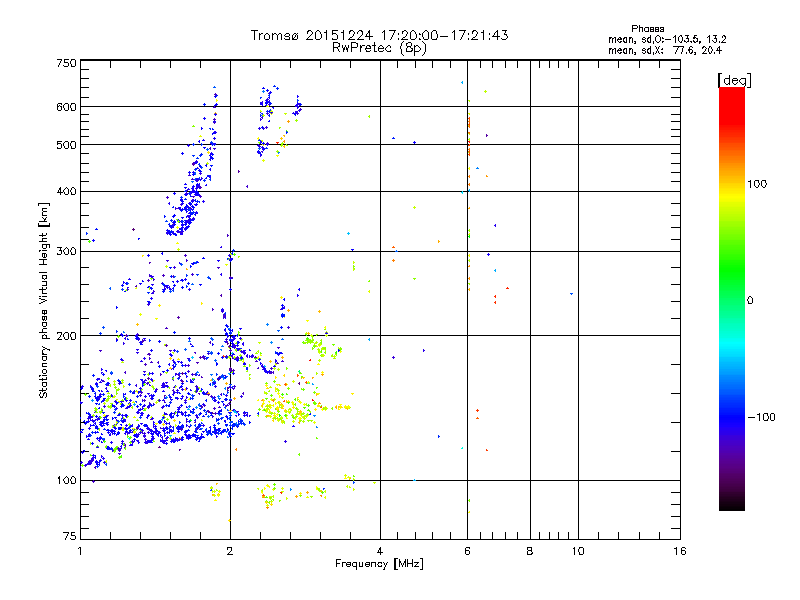Click the colorbar tick label '0'
The width and height of the screenshot is (800, 600).
click(750, 301)
